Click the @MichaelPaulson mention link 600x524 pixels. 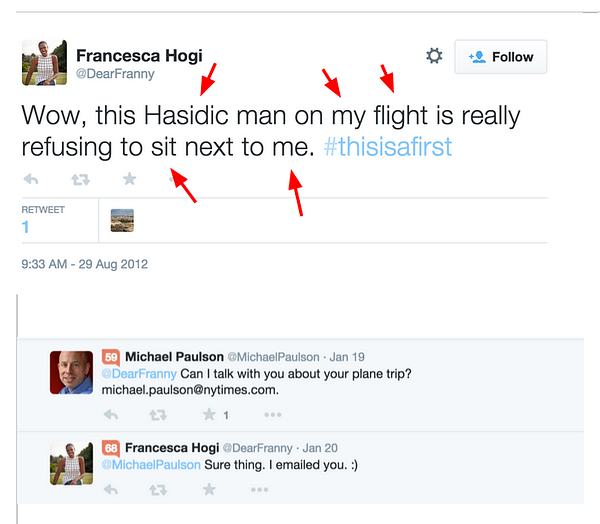coord(151,465)
